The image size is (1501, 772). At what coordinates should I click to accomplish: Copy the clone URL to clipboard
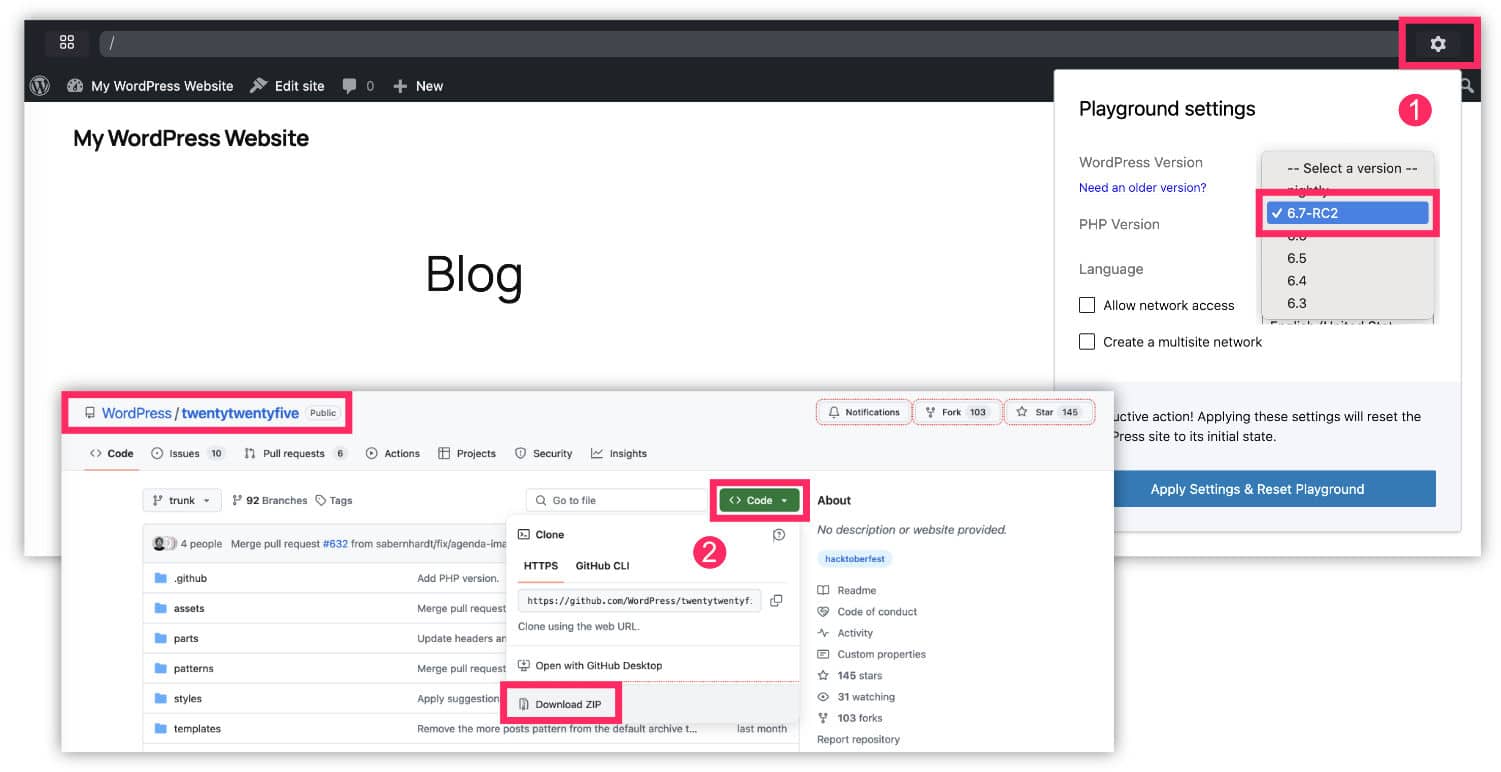776,601
